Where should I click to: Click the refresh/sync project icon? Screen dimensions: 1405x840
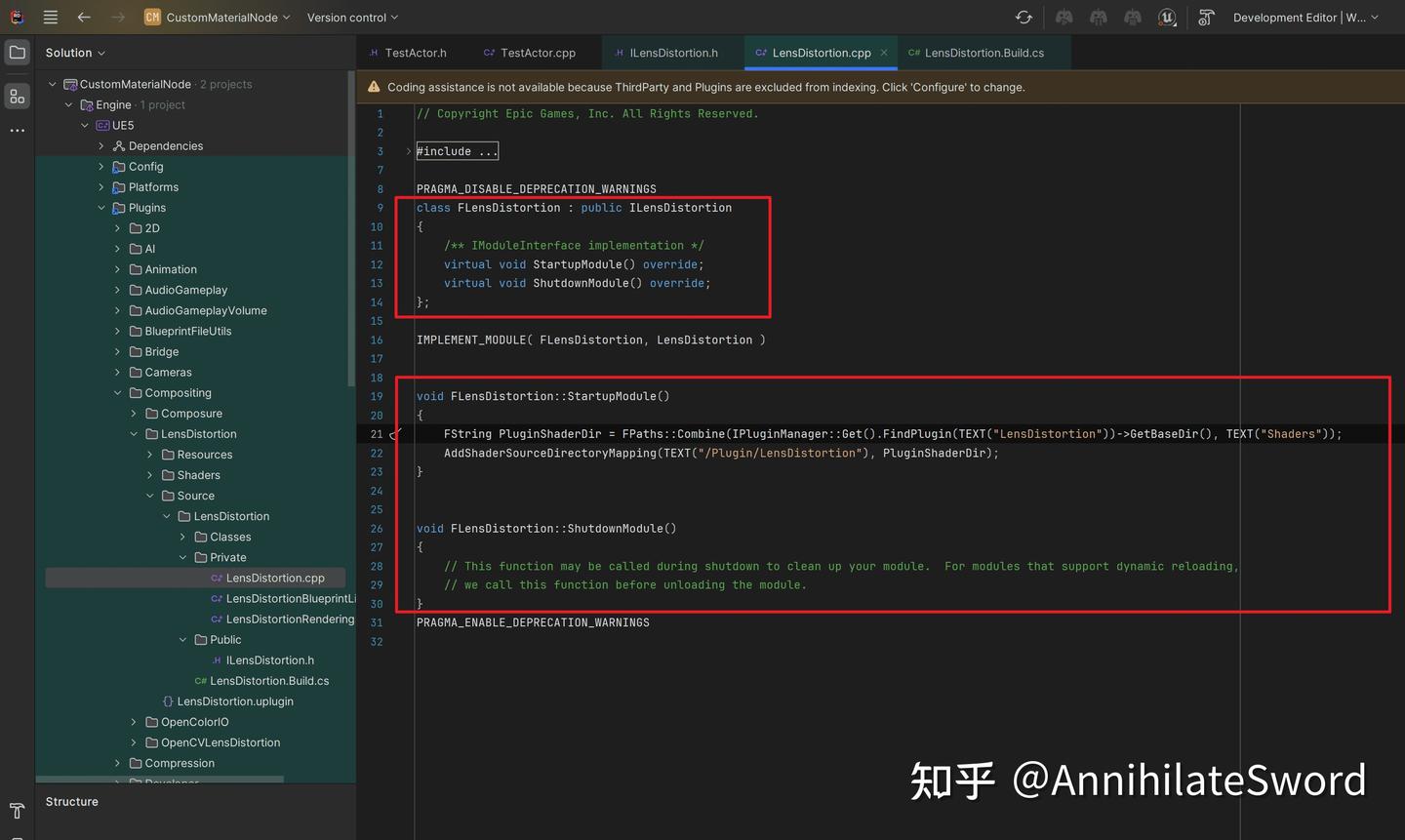[x=1023, y=17]
